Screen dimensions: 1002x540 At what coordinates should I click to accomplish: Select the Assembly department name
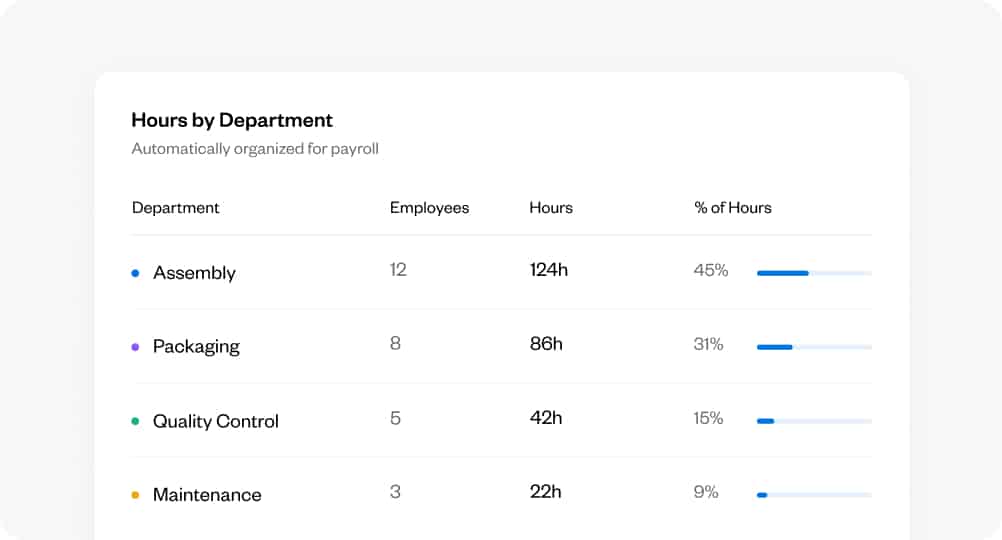[x=194, y=273]
